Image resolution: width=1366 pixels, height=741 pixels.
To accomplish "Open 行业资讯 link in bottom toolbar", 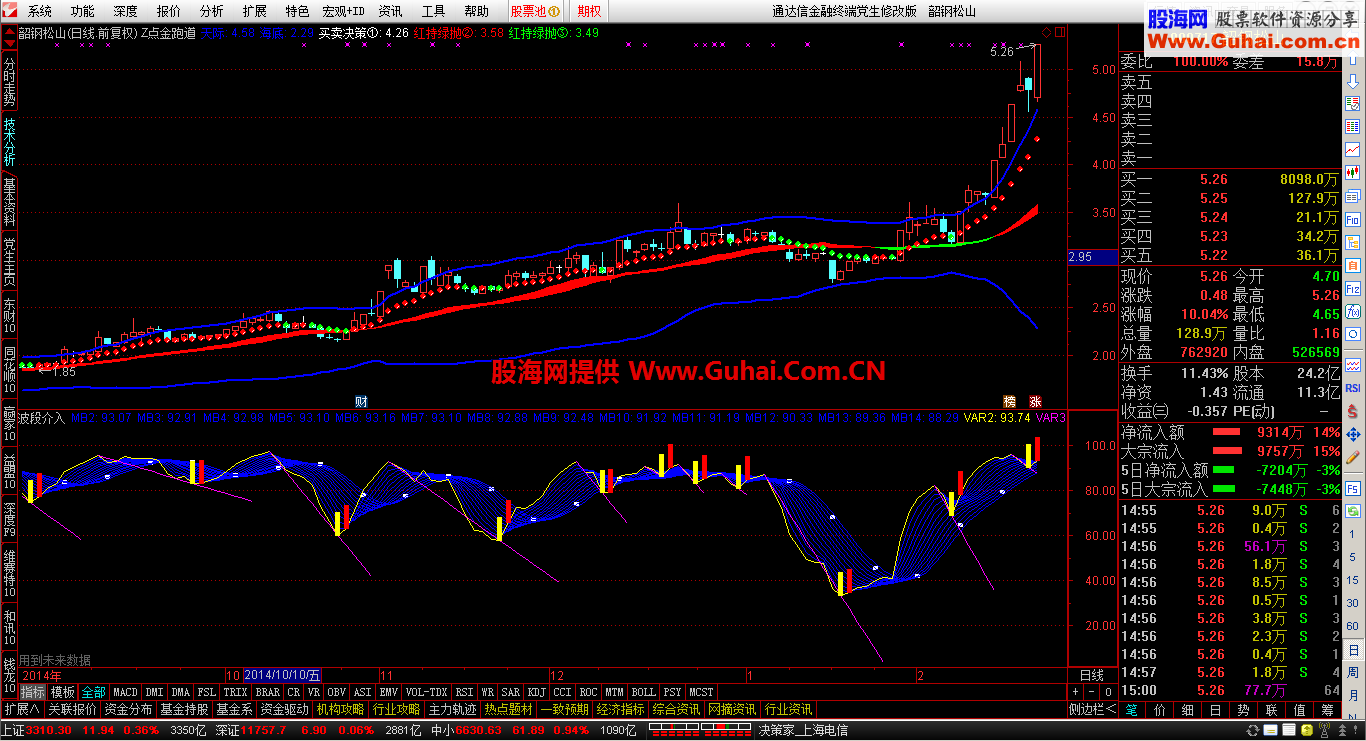I will pos(788,709).
